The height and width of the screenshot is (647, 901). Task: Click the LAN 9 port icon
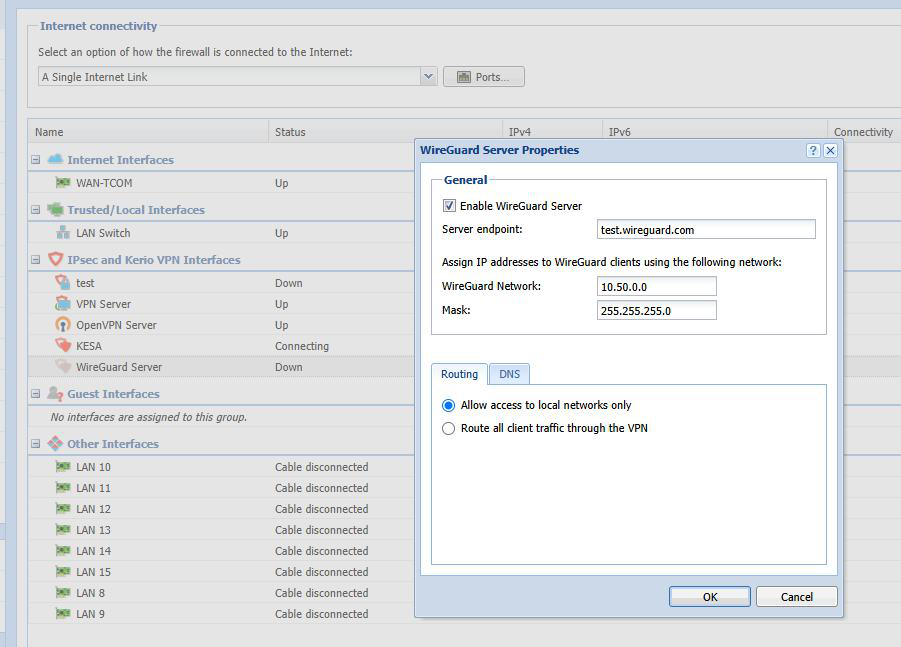point(63,614)
